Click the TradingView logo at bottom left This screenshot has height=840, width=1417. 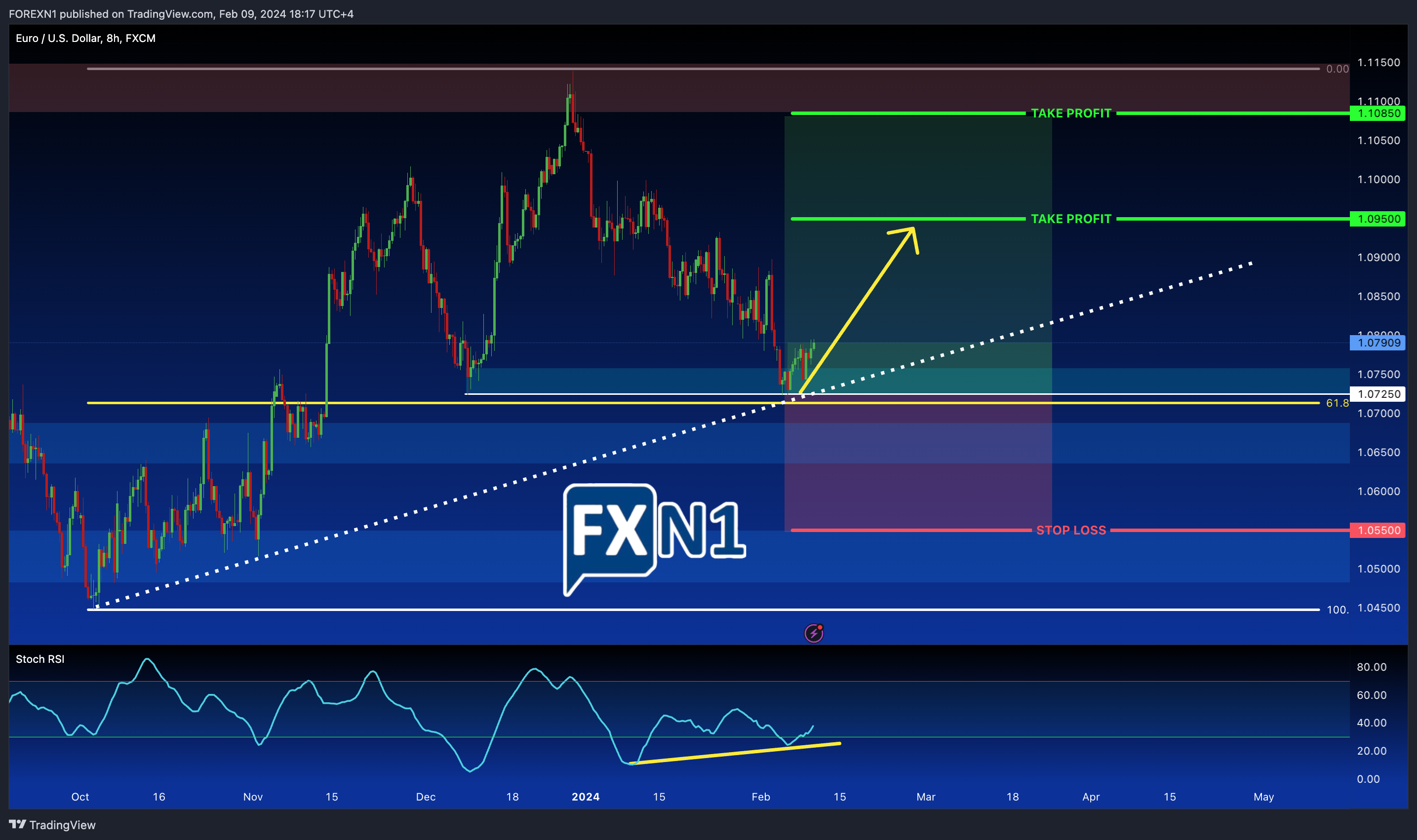(52, 825)
